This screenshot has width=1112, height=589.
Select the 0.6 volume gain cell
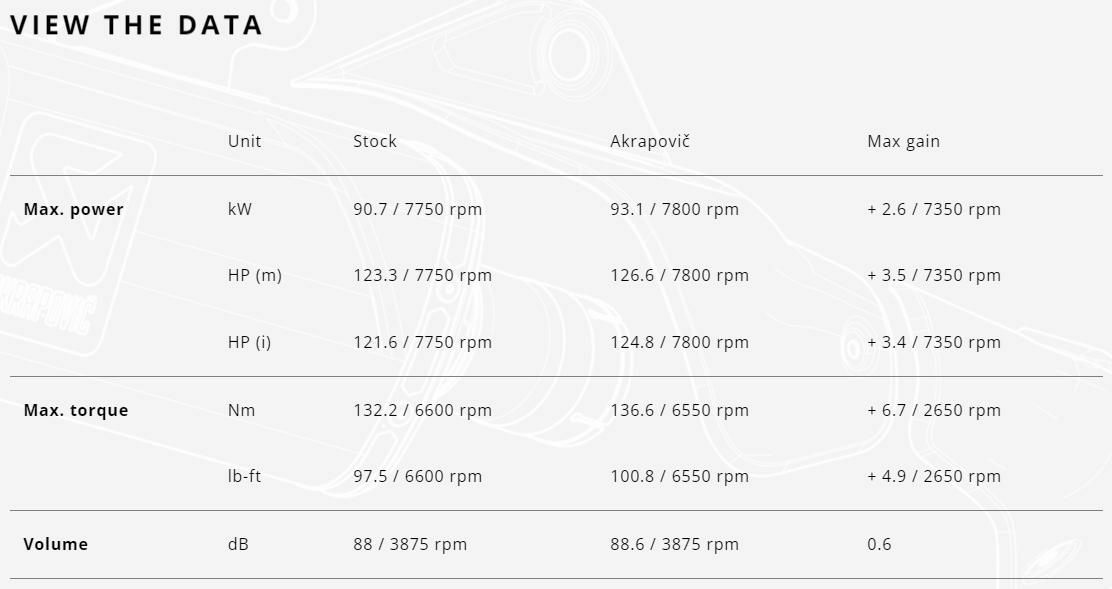pyautogui.click(x=879, y=544)
